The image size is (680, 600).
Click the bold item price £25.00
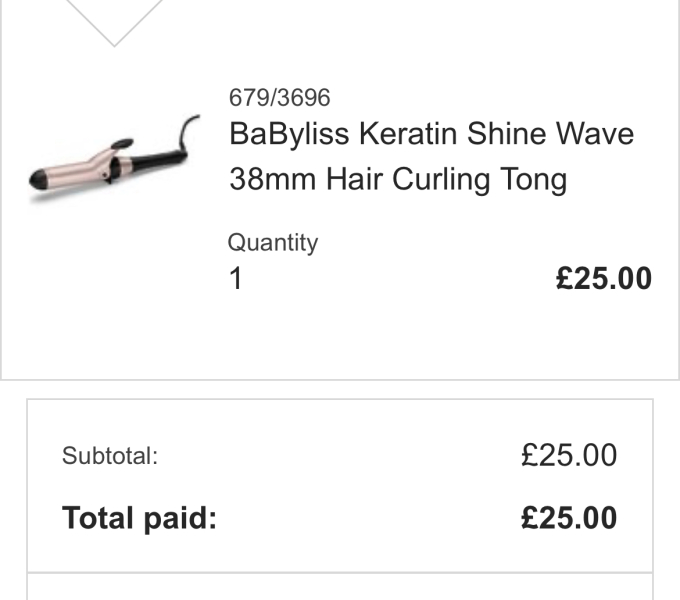(x=603, y=279)
